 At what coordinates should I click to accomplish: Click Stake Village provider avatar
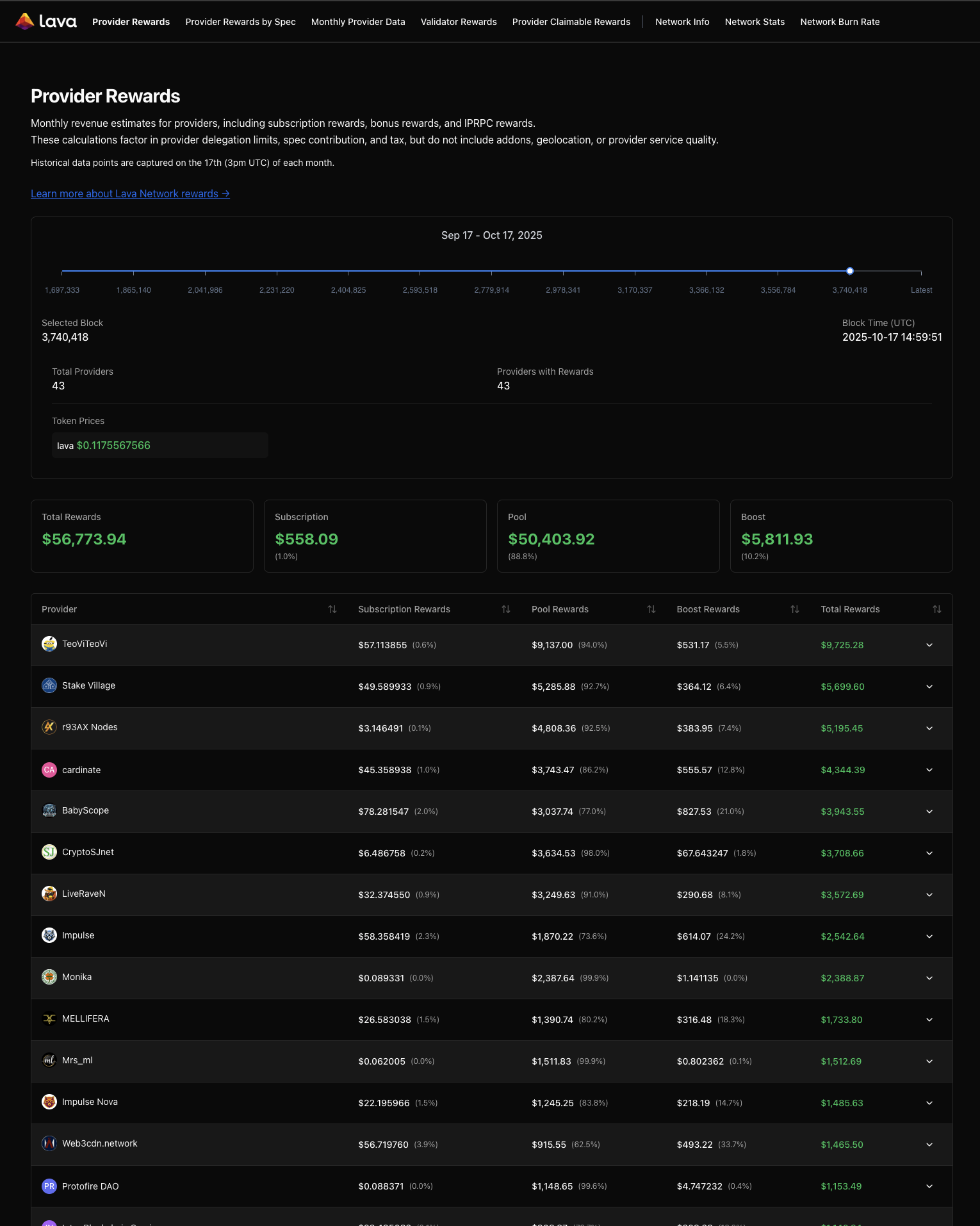[49, 685]
